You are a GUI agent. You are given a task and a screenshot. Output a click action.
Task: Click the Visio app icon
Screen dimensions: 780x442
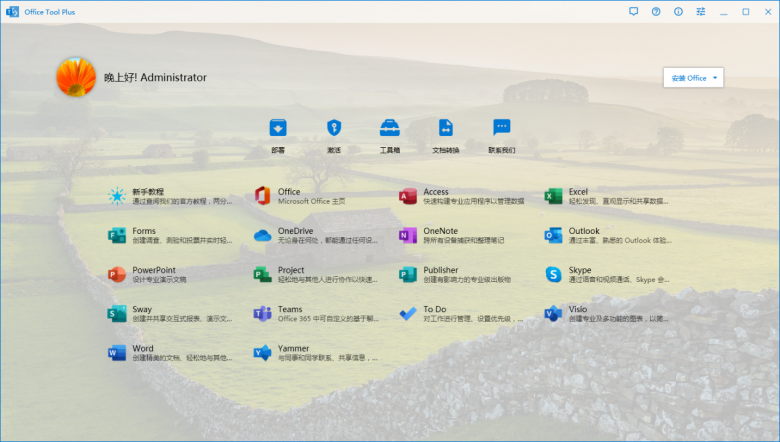point(553,314)
